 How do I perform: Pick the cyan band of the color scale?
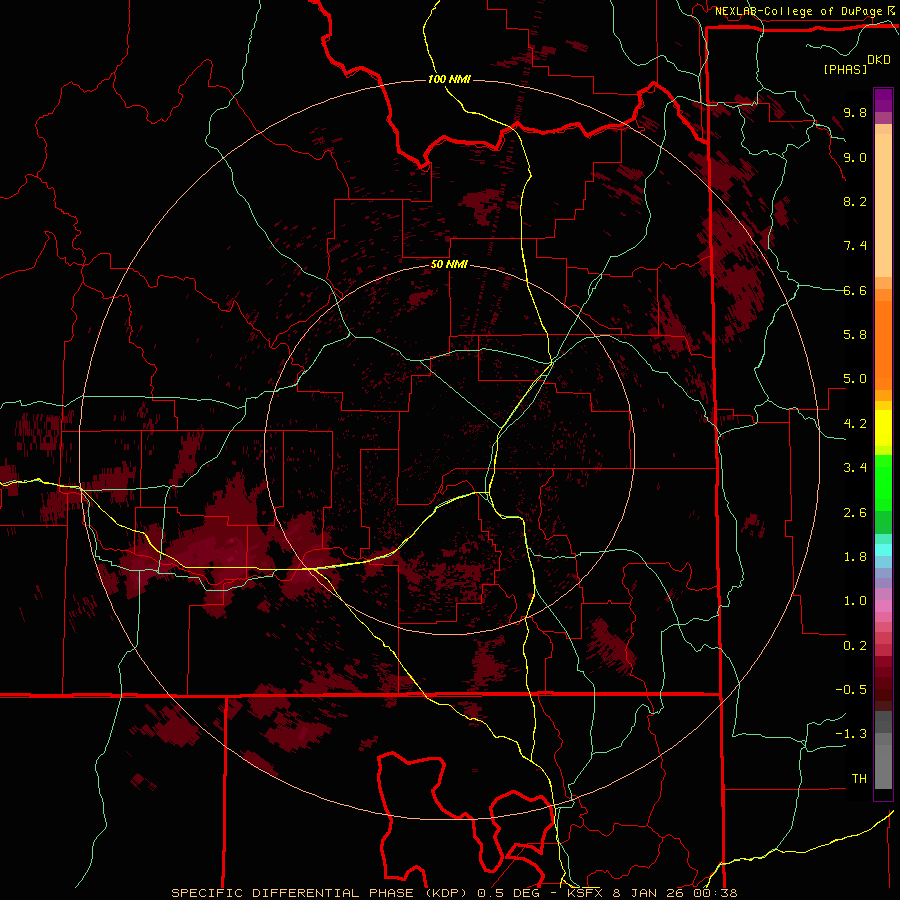(883, 550)
